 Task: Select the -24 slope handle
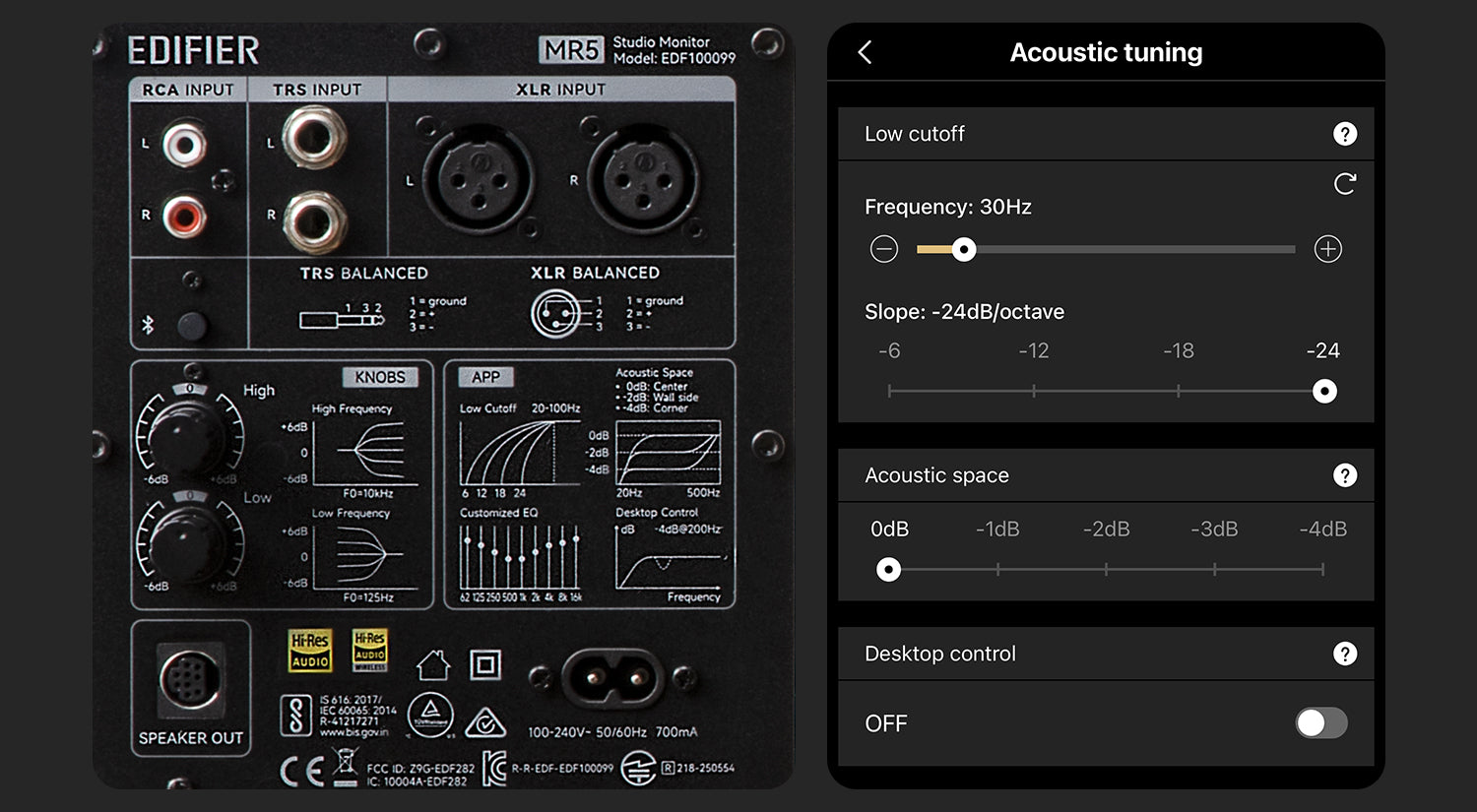coord(1324,391)
